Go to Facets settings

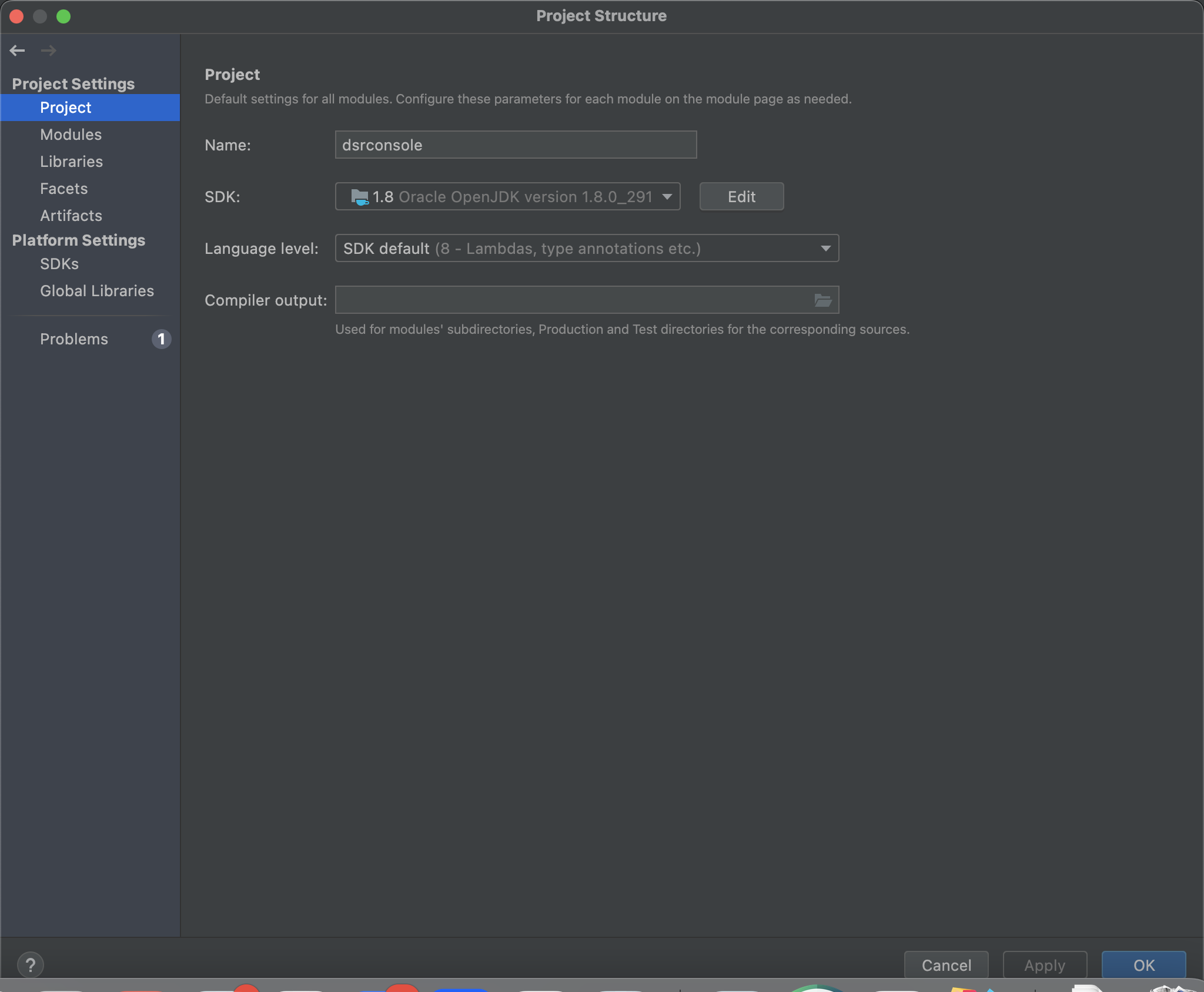pos(63,189)
